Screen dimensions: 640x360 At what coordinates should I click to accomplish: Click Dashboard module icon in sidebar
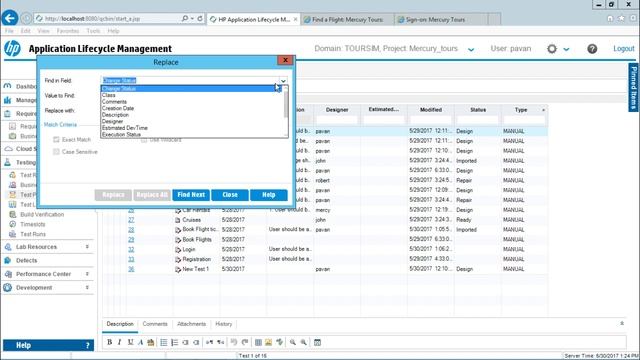click(x=7, y=86)
